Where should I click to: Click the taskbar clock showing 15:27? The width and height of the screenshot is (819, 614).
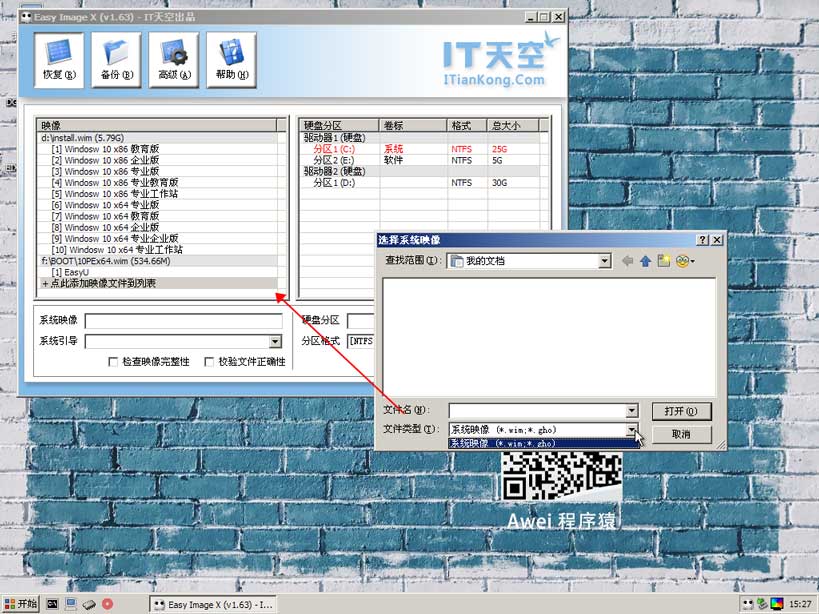point(801,604)
